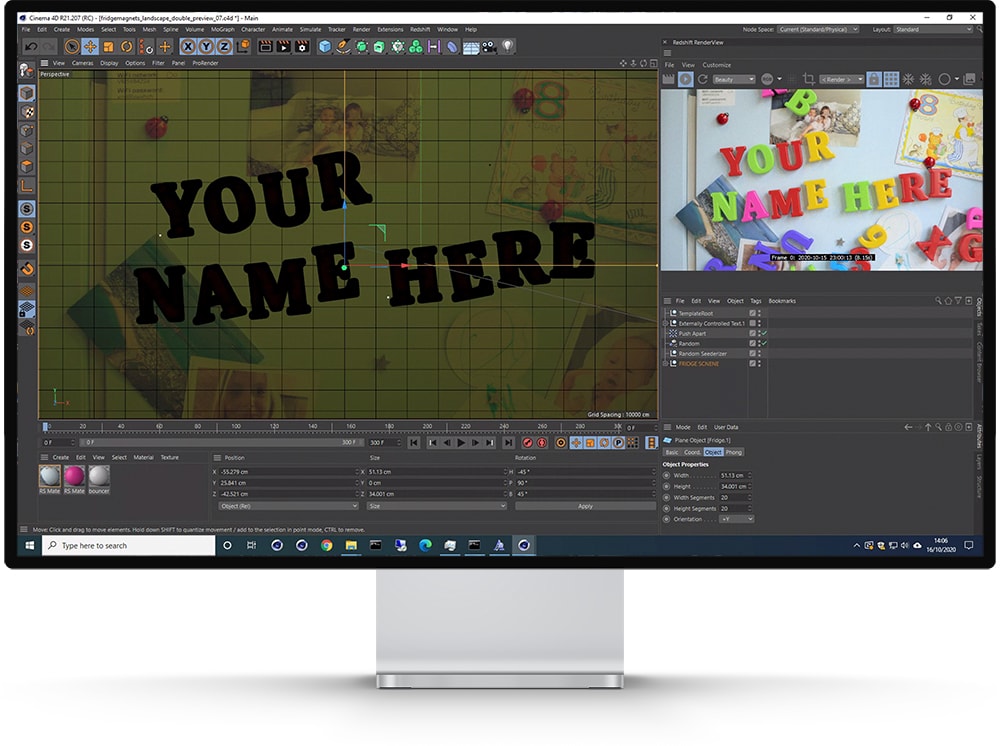Activate the Scale tool
1000x746 pixels.
(108, 47)
